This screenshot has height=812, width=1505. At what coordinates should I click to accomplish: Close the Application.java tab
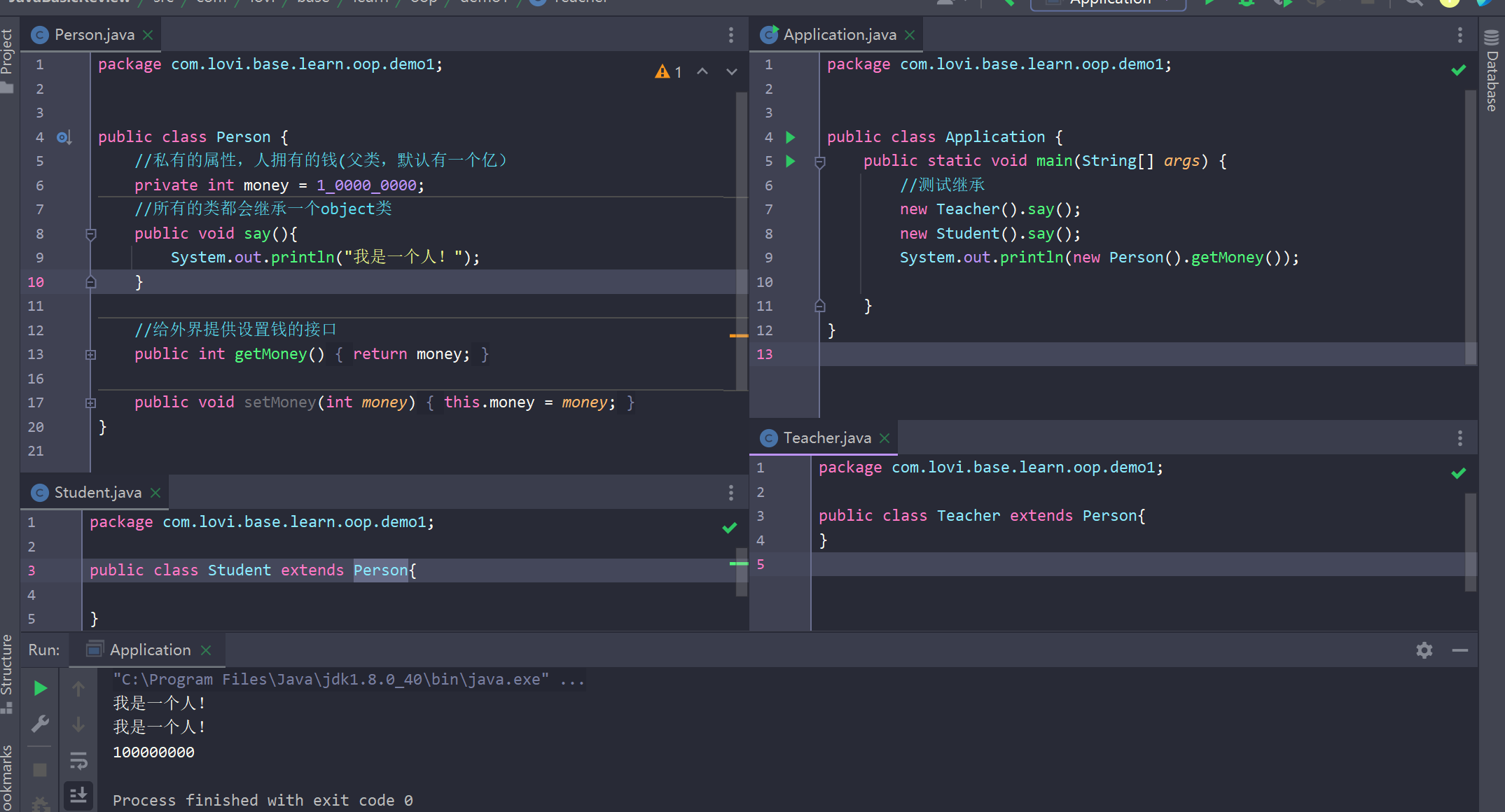pos(910,35)
